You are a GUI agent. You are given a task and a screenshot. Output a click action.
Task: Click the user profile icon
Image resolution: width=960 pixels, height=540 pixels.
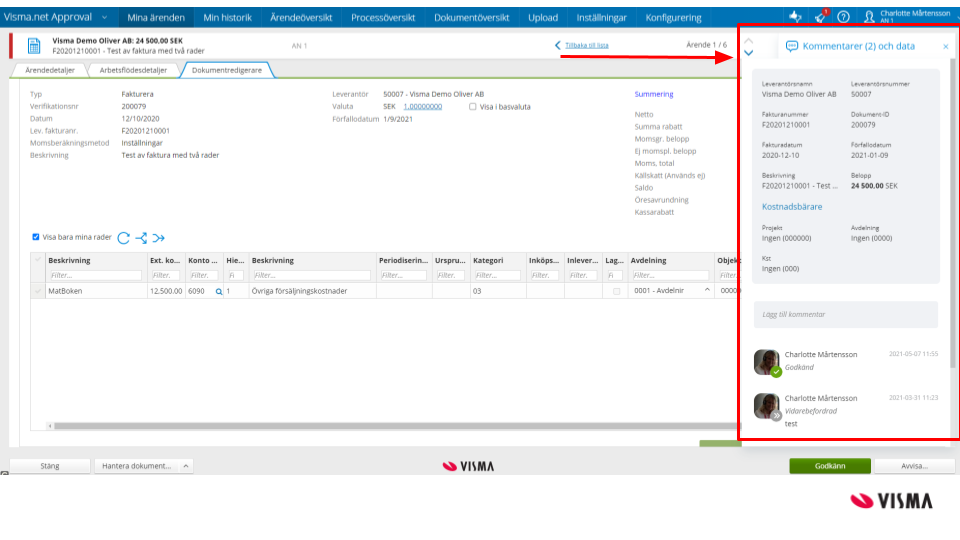[869, 17]
